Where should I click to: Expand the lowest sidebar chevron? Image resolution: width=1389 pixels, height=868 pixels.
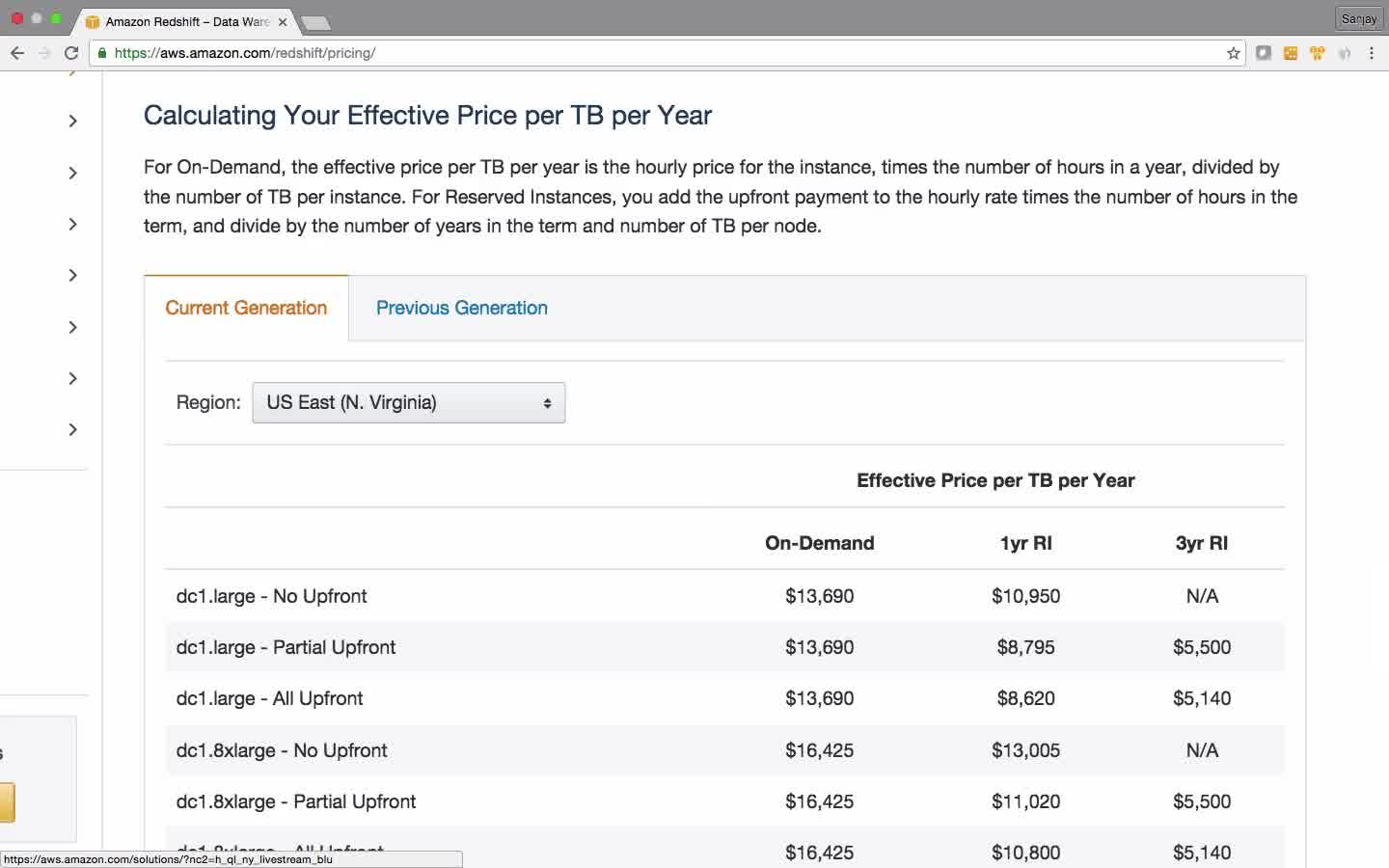[x=72, y=429]
